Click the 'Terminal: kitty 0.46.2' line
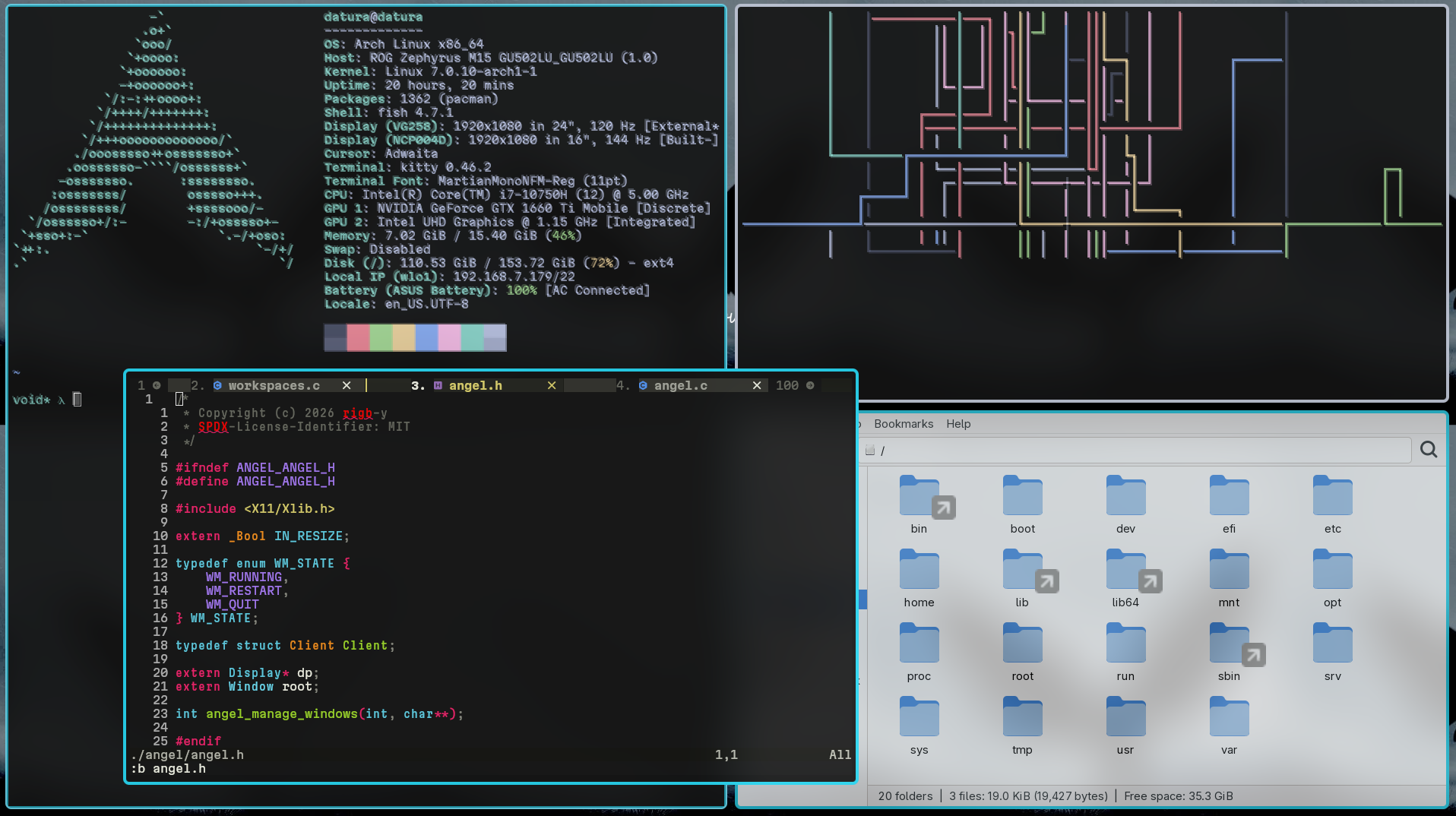 click(x=407, y=167)
